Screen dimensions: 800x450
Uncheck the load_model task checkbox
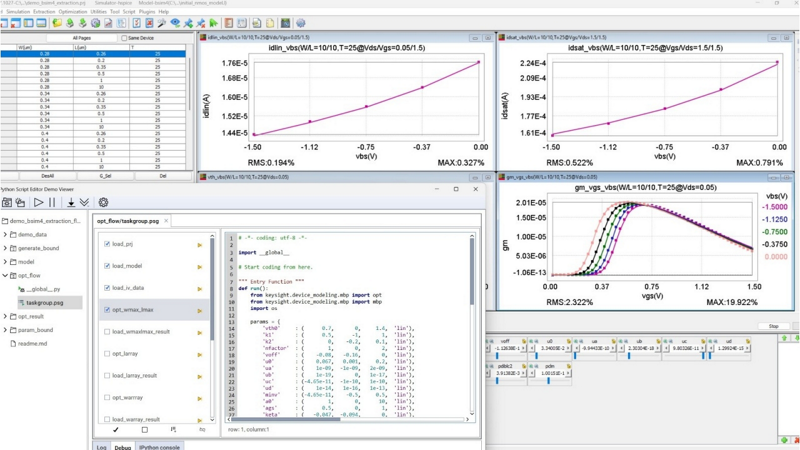click(107, 266)
